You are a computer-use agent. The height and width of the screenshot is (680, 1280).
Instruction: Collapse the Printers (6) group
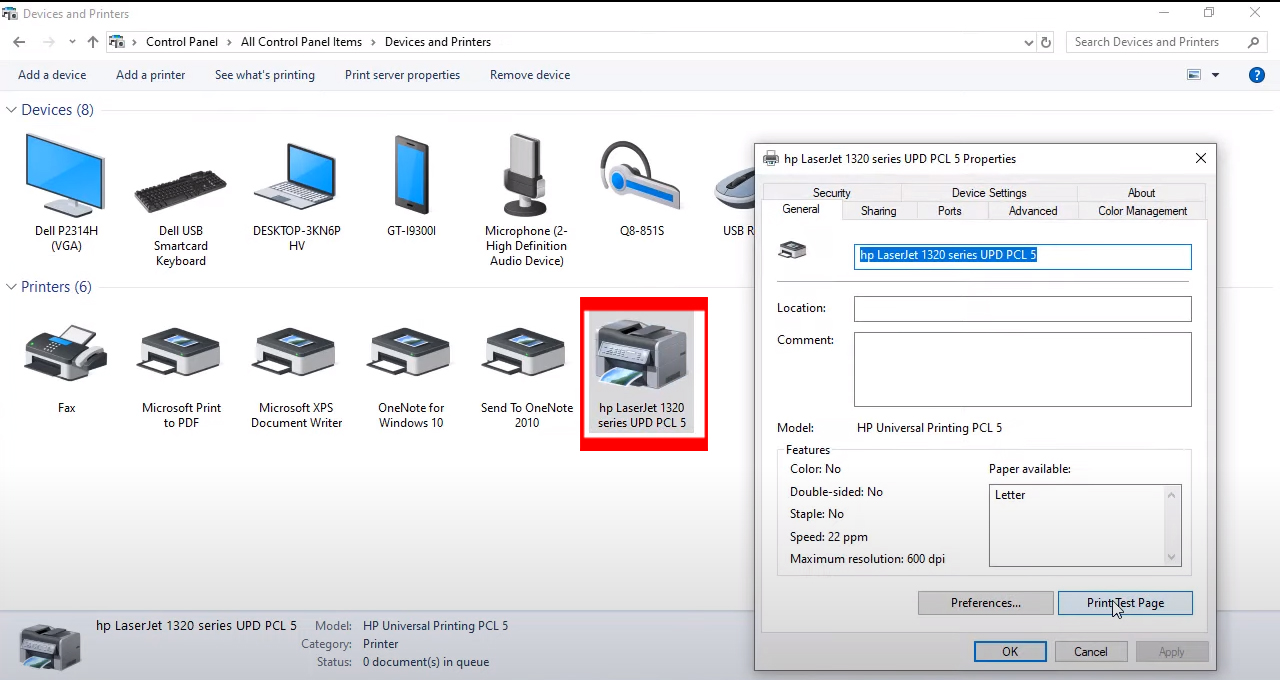[x=12, y=287]
